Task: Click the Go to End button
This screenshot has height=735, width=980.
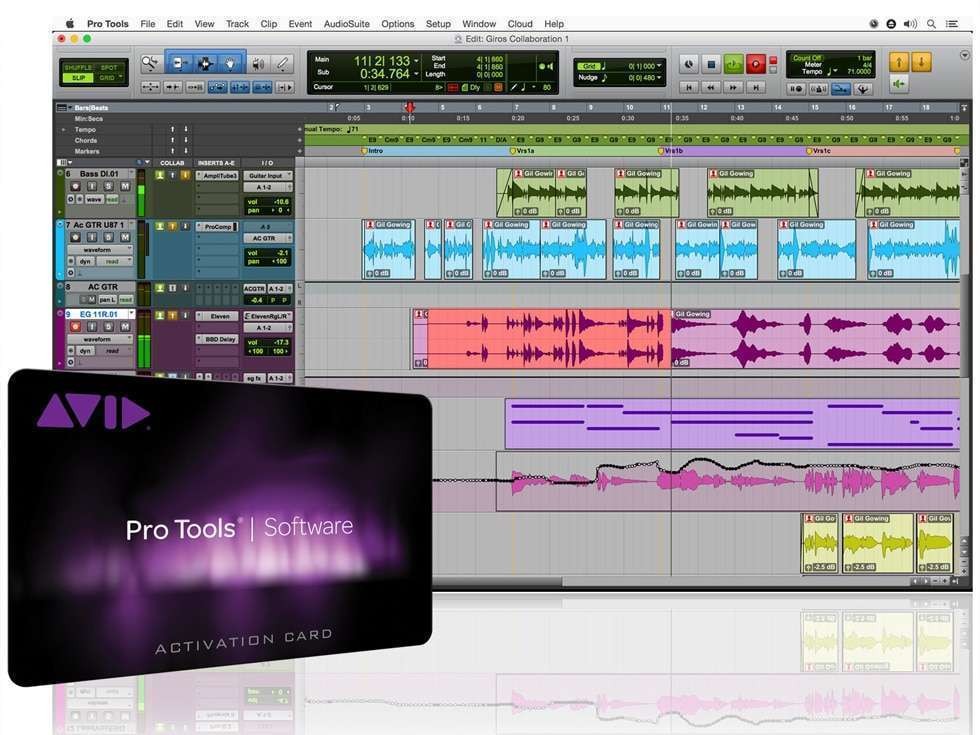Action: [x=756, y=88]
